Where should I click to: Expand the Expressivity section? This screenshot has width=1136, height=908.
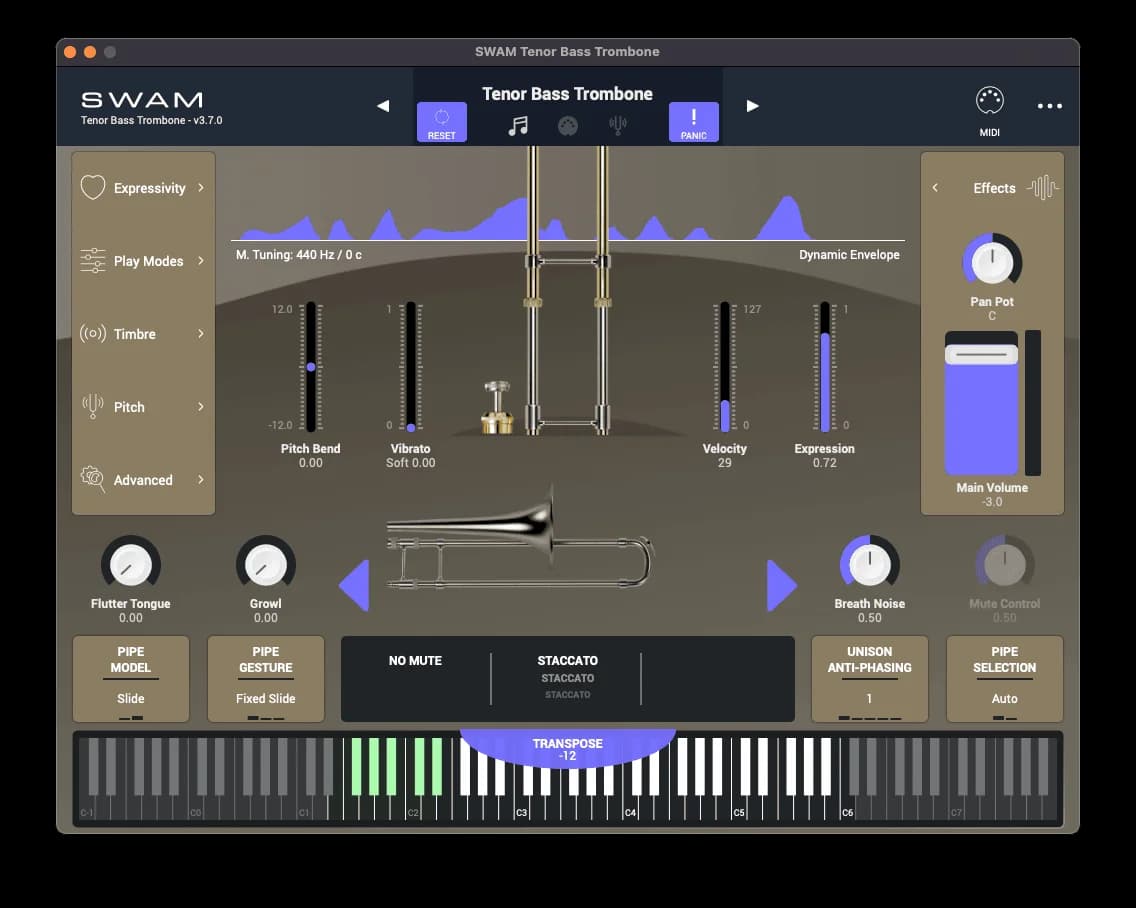[x=143, y=188]
